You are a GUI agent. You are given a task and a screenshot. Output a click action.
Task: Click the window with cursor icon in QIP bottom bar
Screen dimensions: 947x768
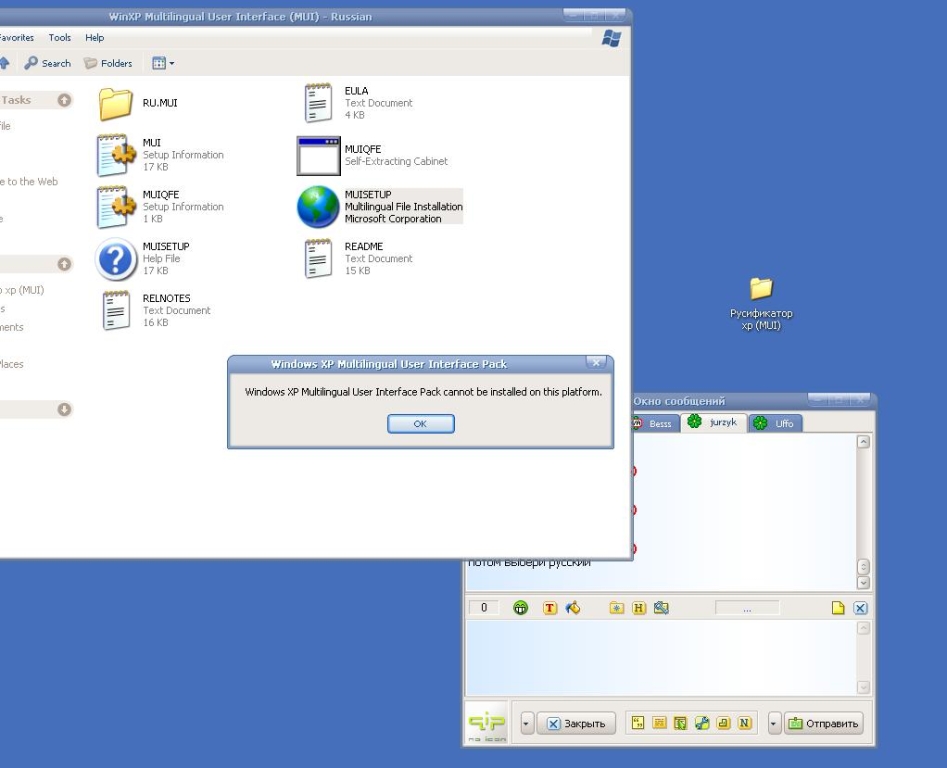coord(680,723)
